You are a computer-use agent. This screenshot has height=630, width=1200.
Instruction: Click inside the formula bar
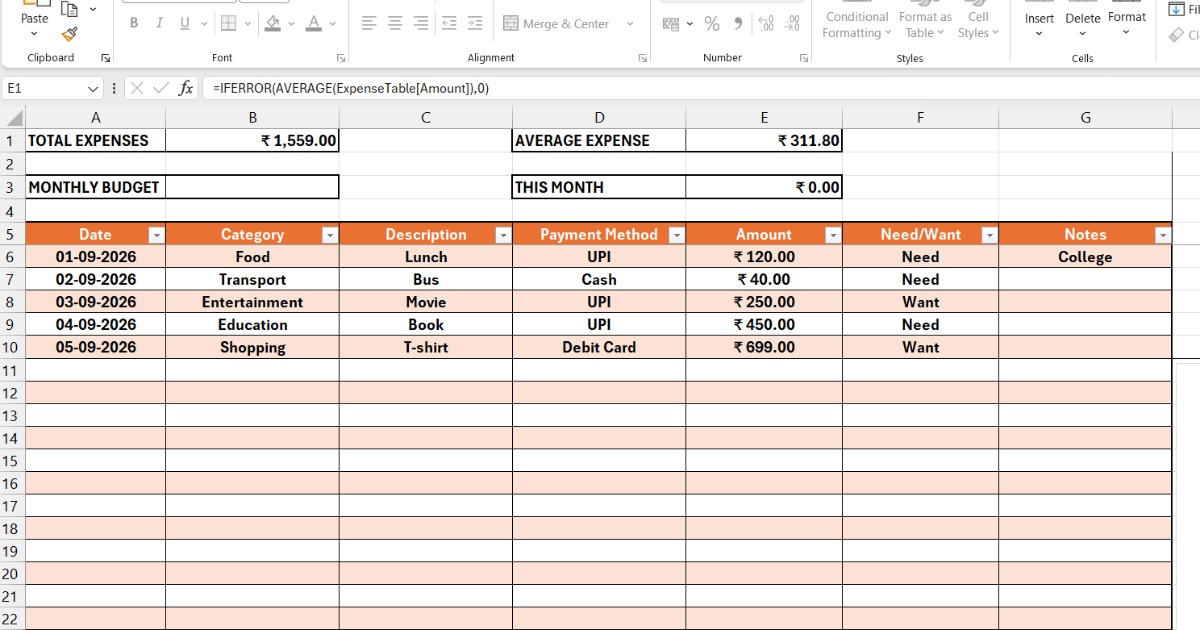[x=700, y=88]
